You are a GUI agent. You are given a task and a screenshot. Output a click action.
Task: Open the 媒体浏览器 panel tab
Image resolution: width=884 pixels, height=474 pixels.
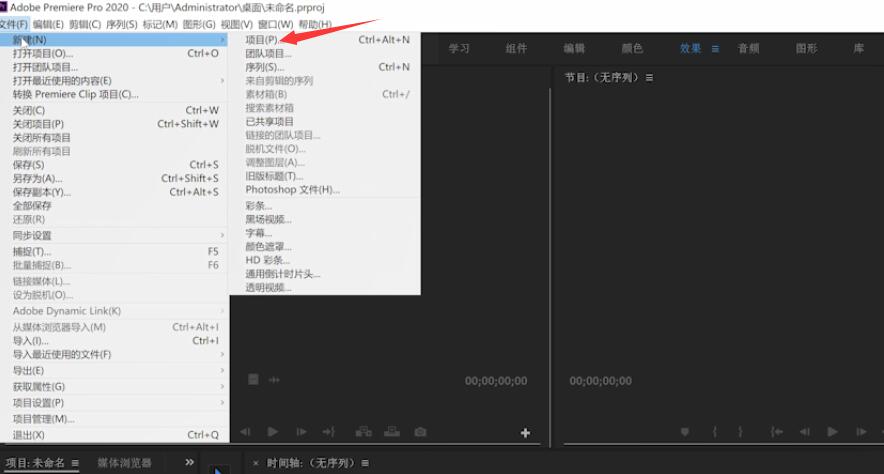[124, 463]
